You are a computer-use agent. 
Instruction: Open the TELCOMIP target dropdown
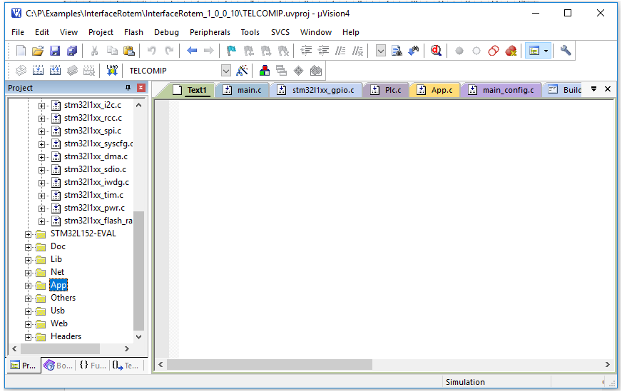[226, 71]
